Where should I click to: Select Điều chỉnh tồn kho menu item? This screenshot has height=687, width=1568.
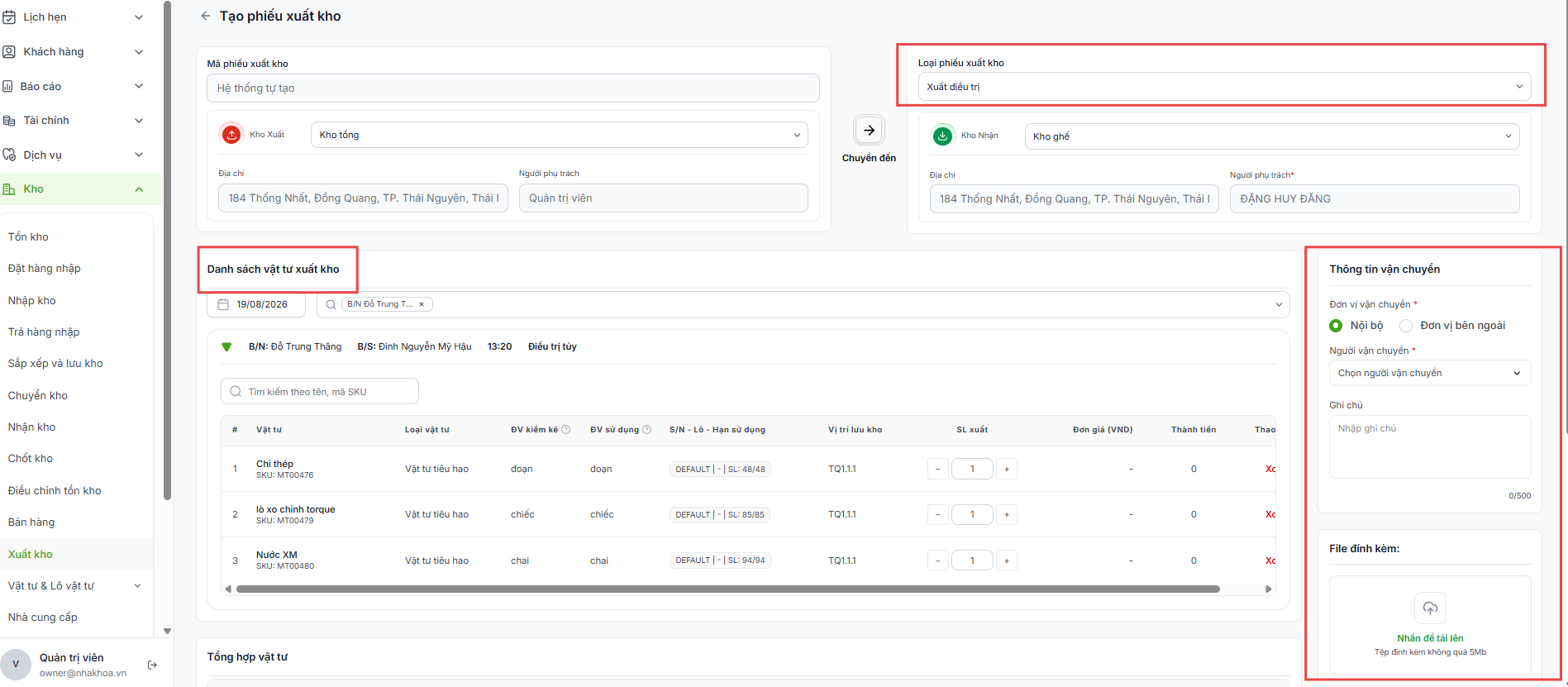click(55, 490)
